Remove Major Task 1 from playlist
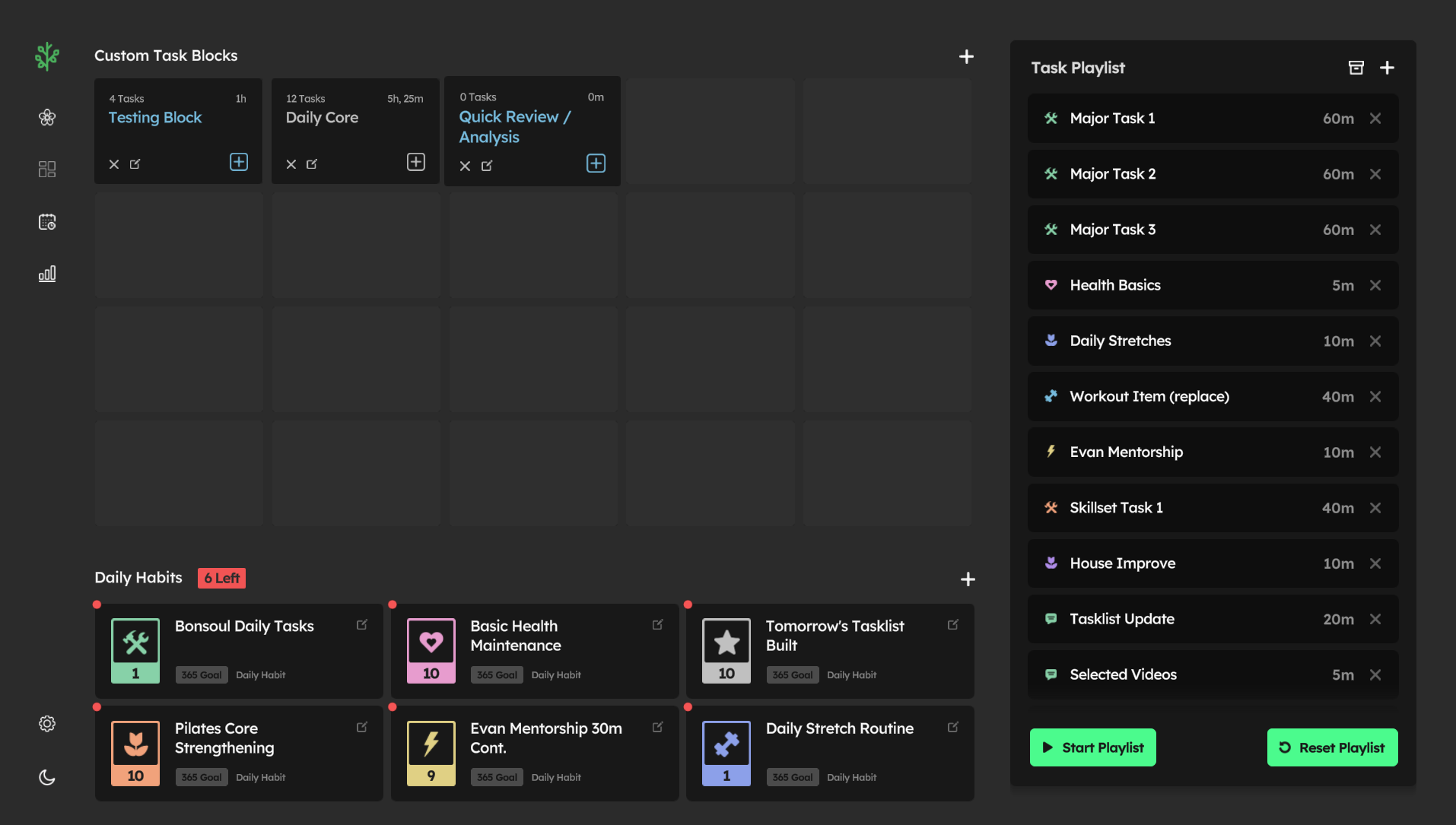 (1375, 119)
